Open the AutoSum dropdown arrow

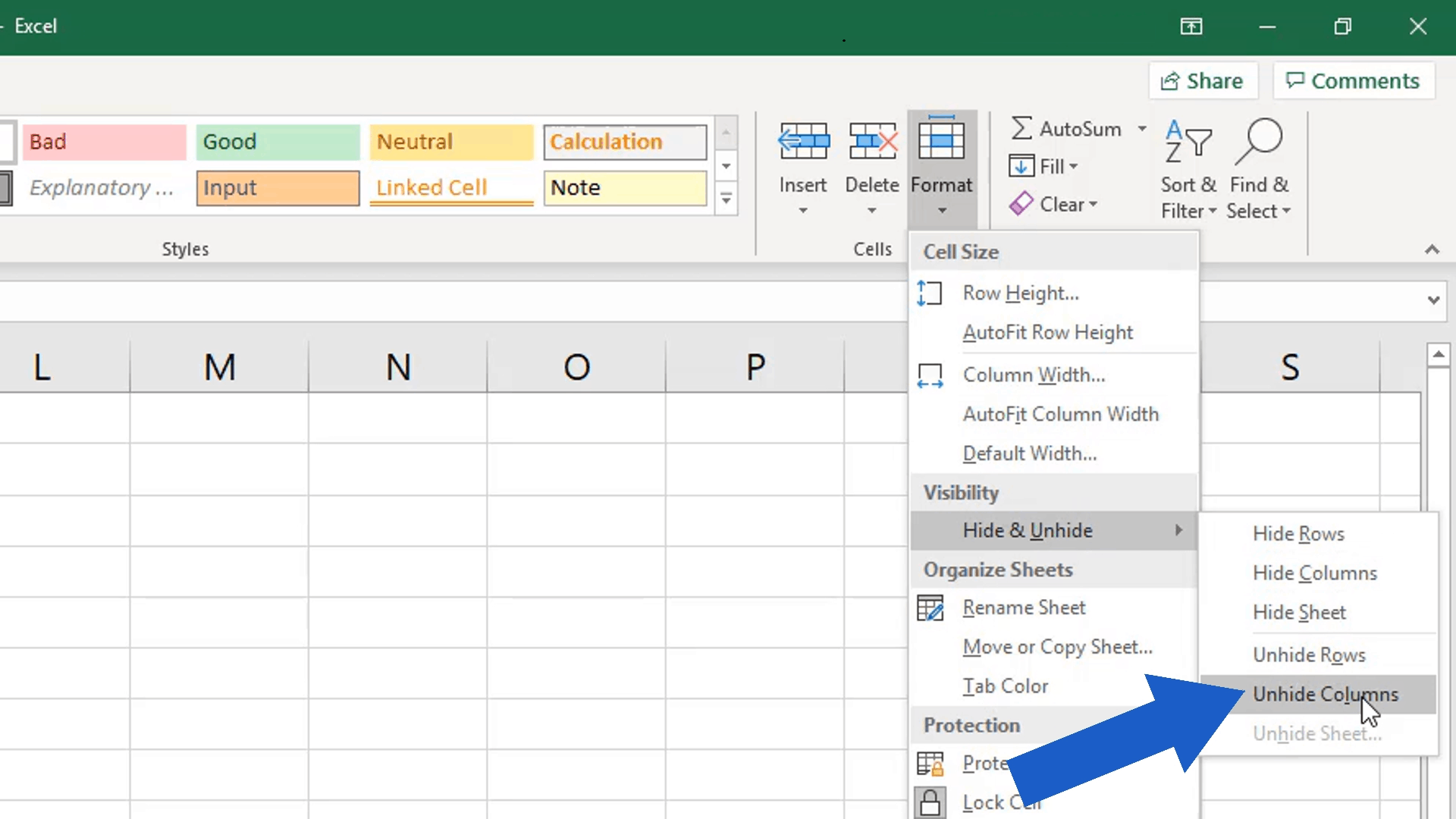1142,129
